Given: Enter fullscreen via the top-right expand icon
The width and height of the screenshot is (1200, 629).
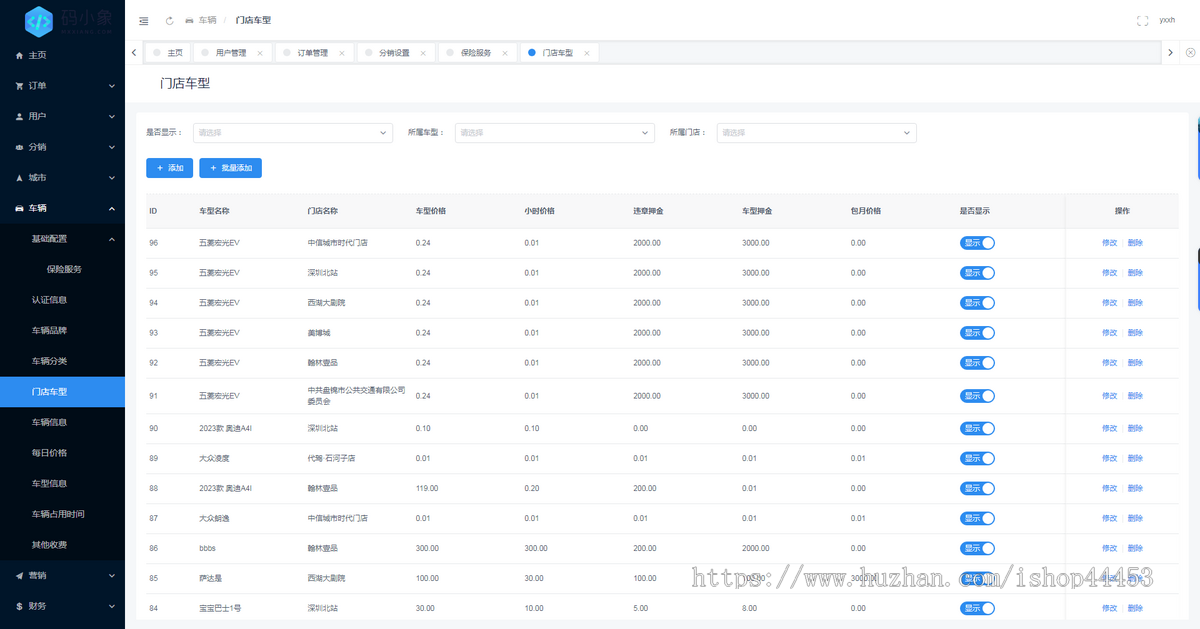Looking at the screenshot, I should [1142, 20].
